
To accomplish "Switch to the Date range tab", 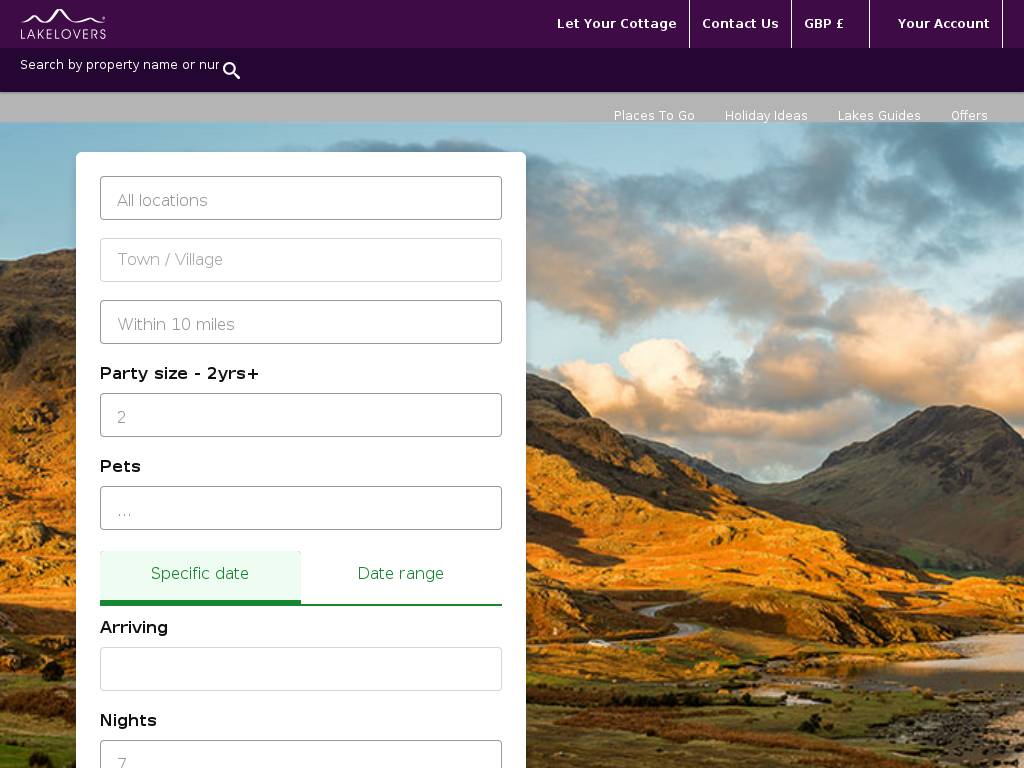I will coord(401,574).
